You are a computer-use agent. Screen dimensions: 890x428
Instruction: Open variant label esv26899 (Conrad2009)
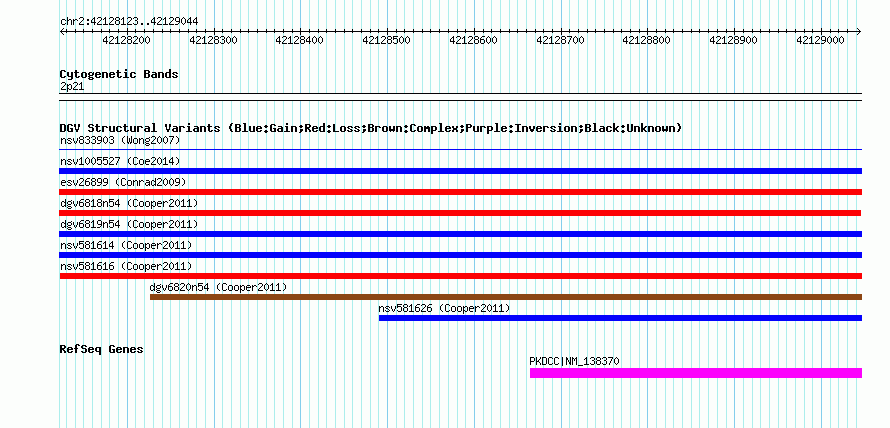[x=123, y=182]
